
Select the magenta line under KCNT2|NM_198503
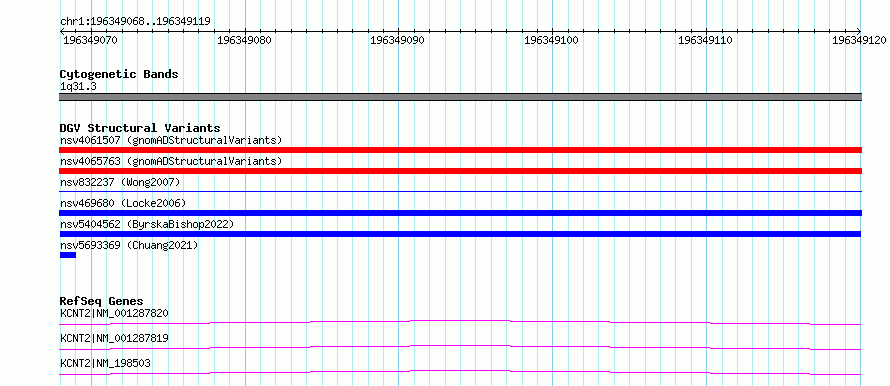[x=460, y=372]
